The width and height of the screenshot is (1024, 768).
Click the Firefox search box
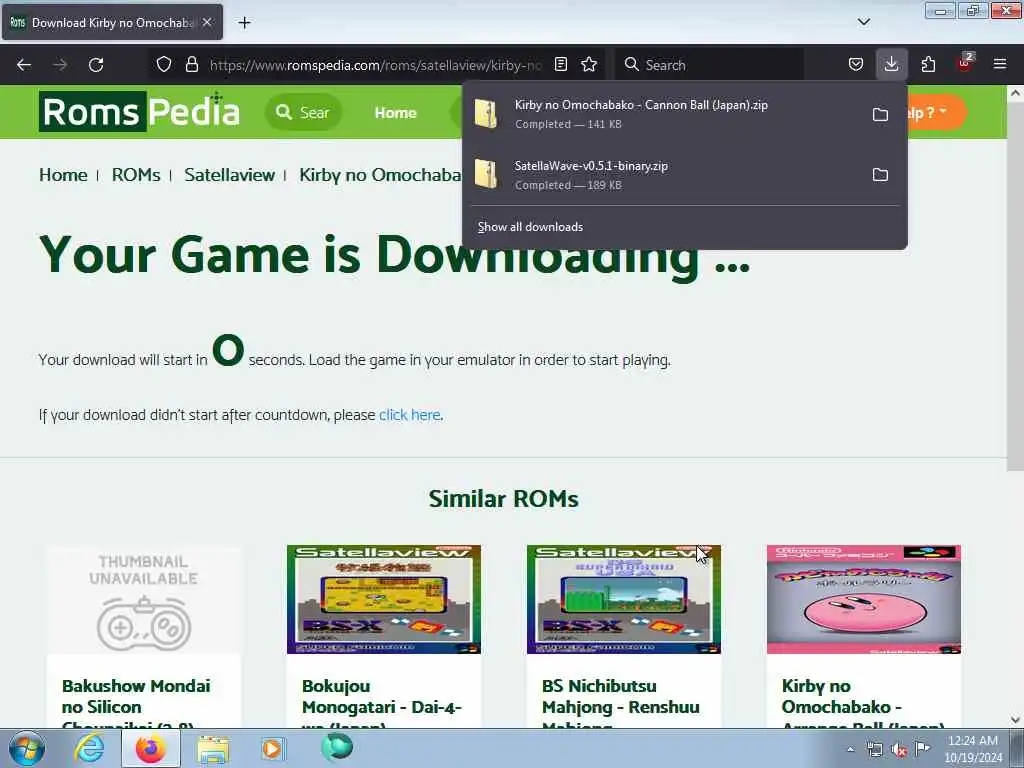710,65
